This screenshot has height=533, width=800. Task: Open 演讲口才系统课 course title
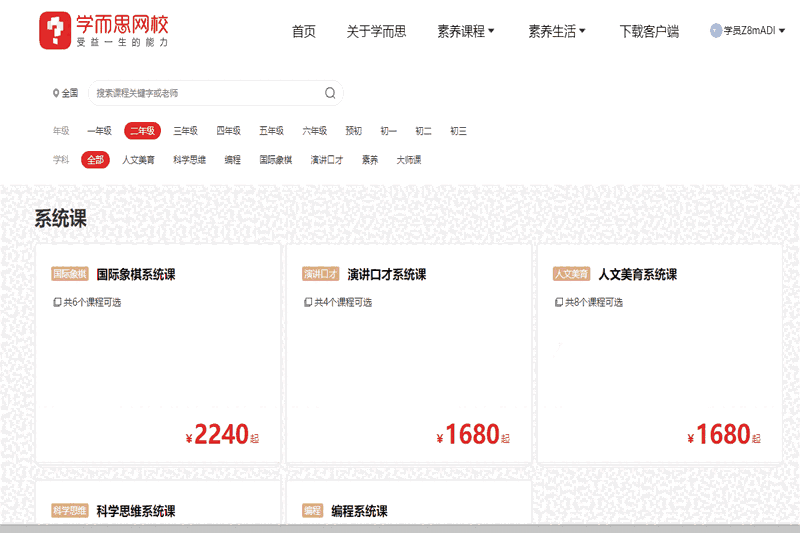387,274
